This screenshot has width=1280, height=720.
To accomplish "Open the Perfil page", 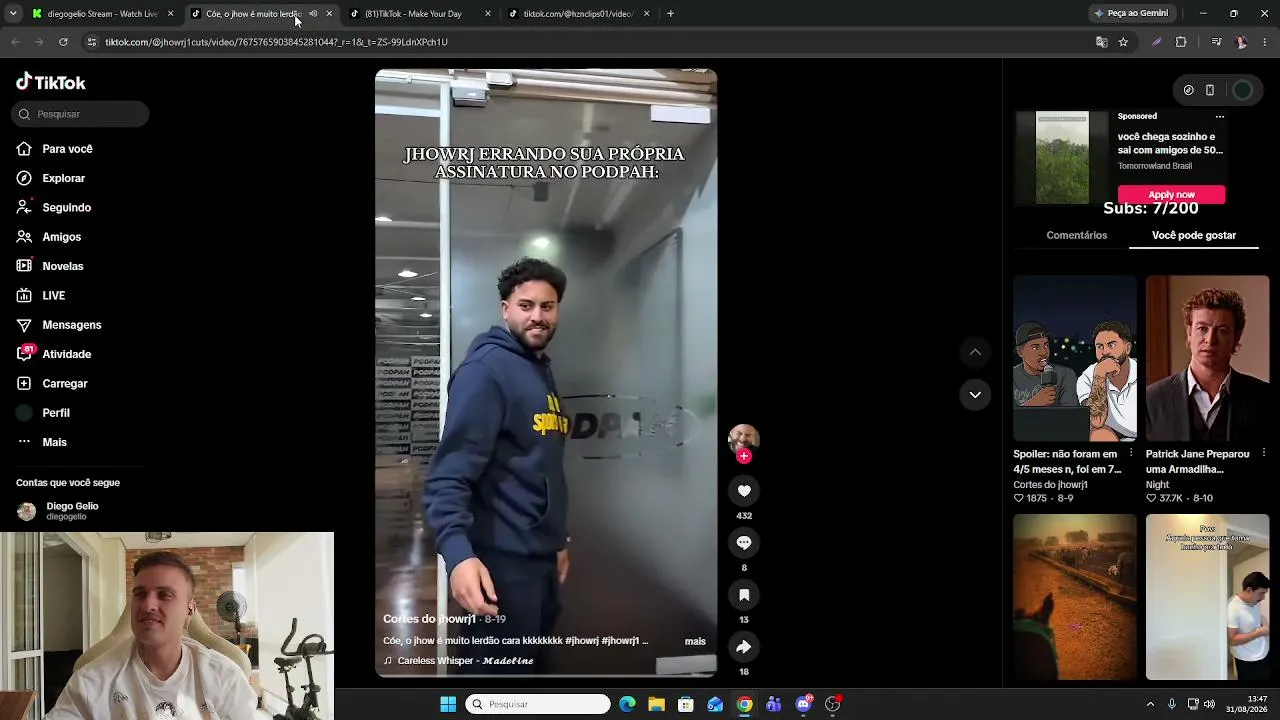I will 55,413.
